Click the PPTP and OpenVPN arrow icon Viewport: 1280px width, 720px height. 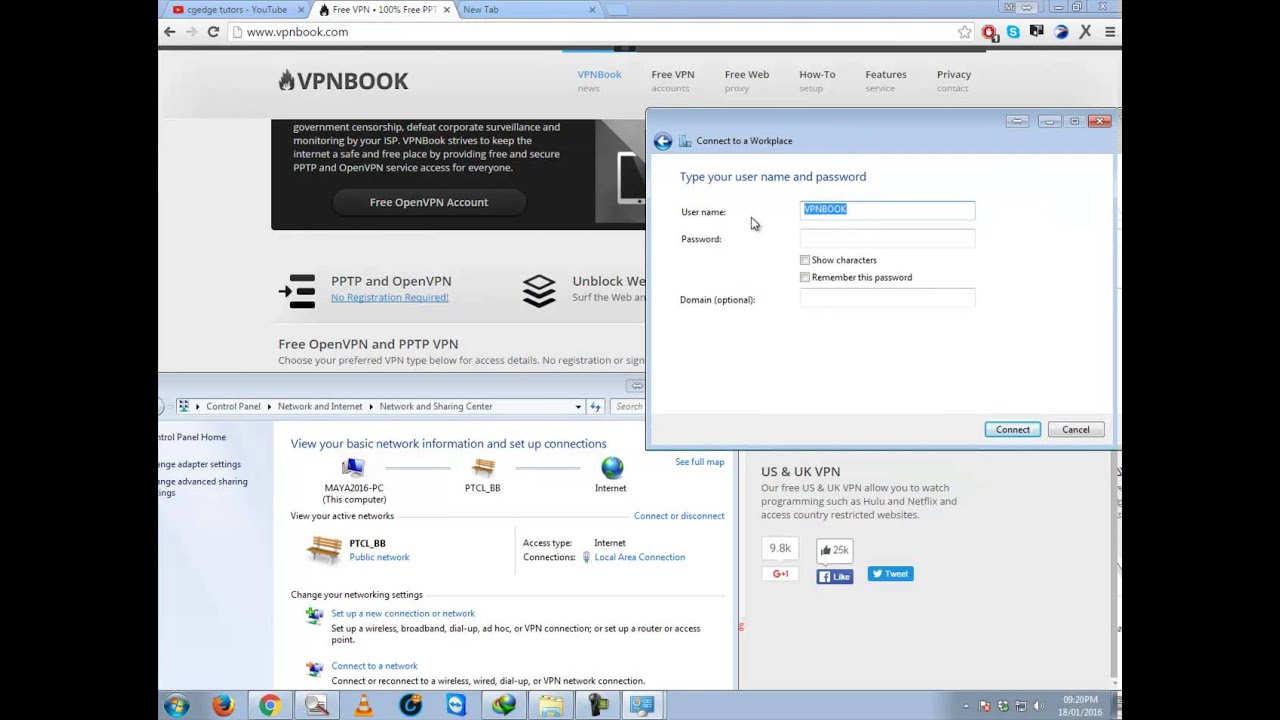(297, 290)
